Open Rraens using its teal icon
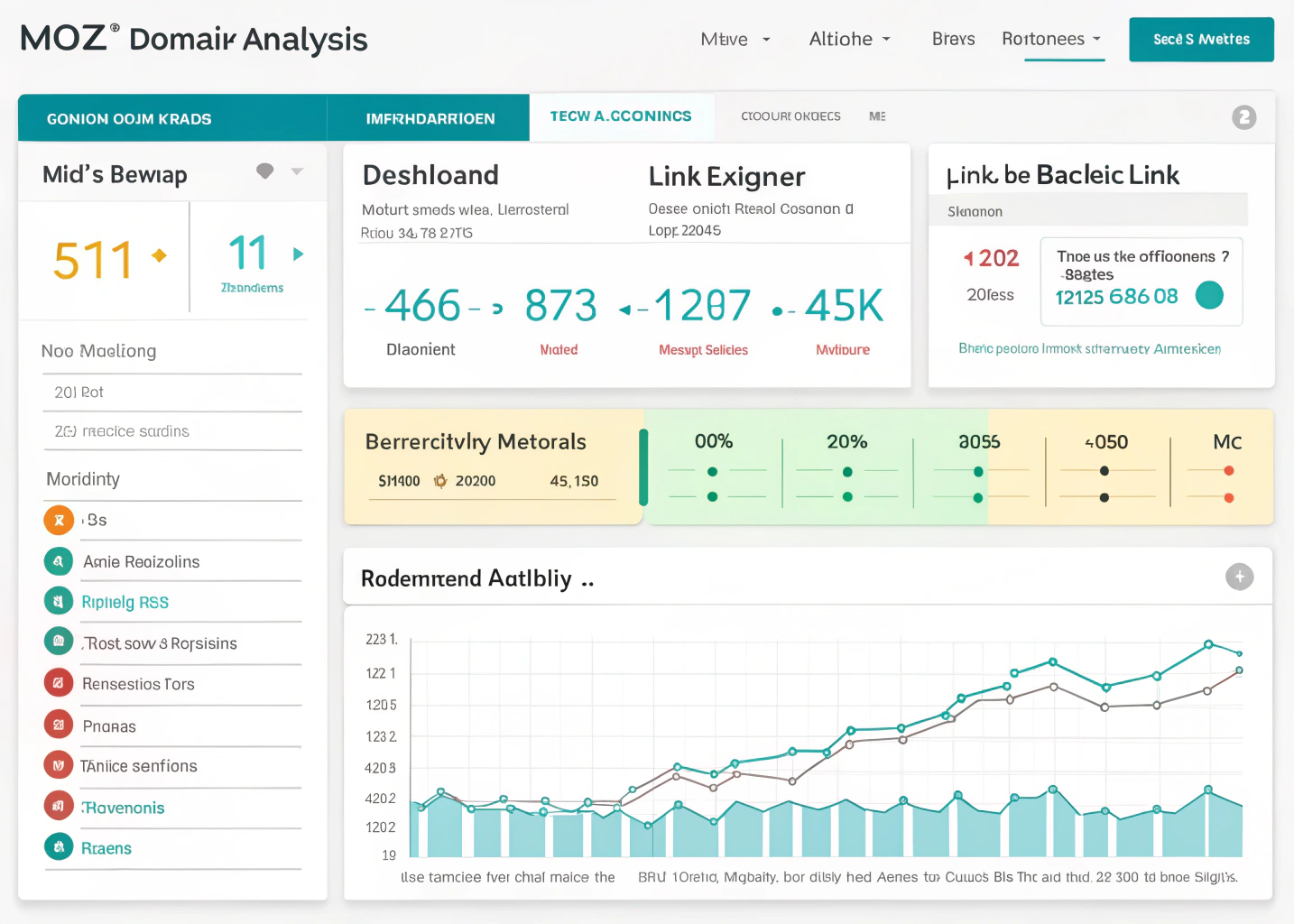 click(x=58, y=847)
